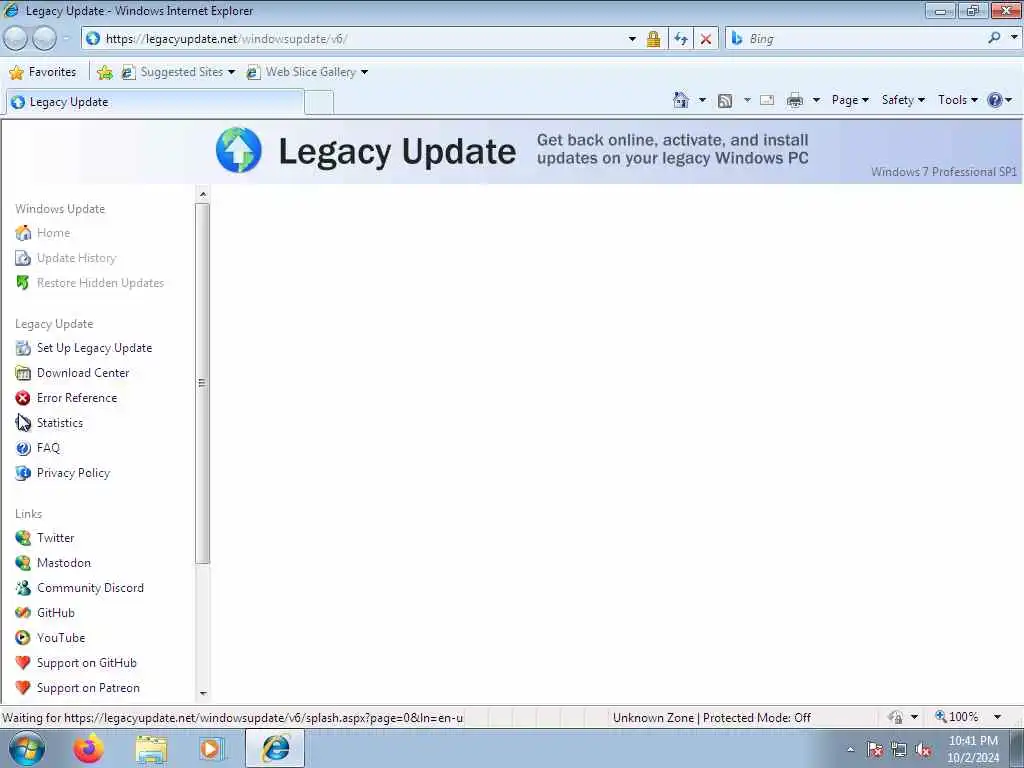Open the Statistics link
Viewport: 1024px width, 768px height.
tap(60, 423)
